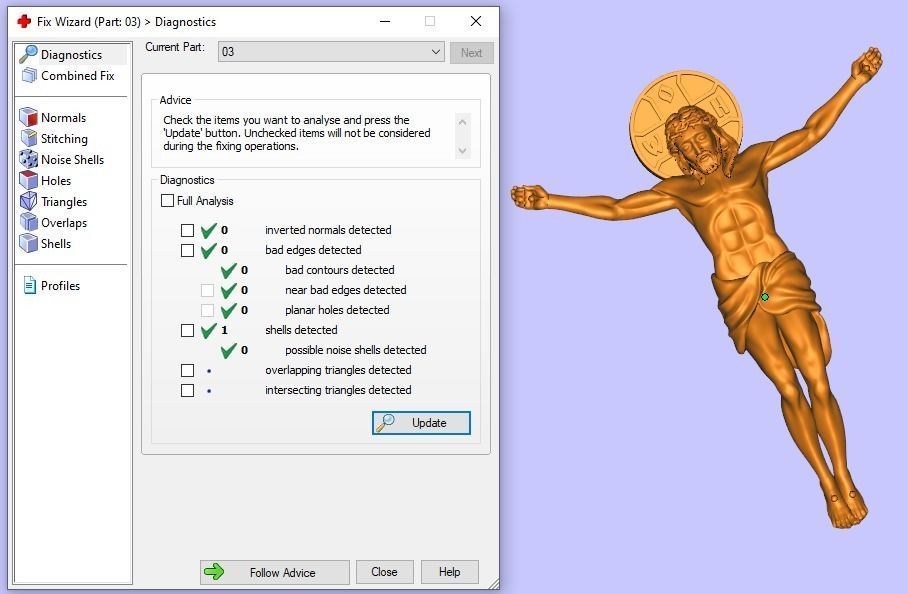Click the Next button
The width and height of the screenshot is (908, 594).
471,53
